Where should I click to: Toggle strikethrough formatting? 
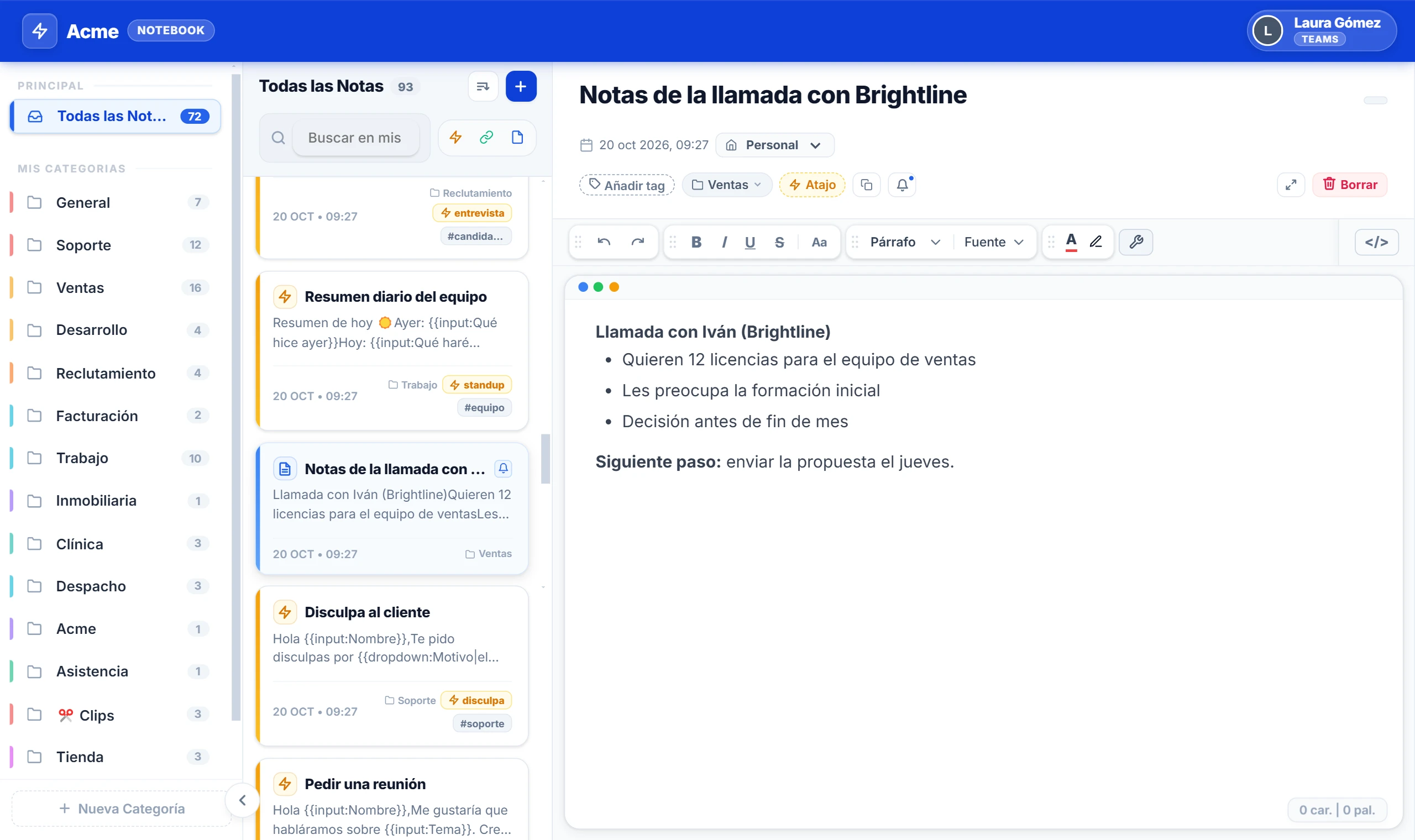coord(779,242)
